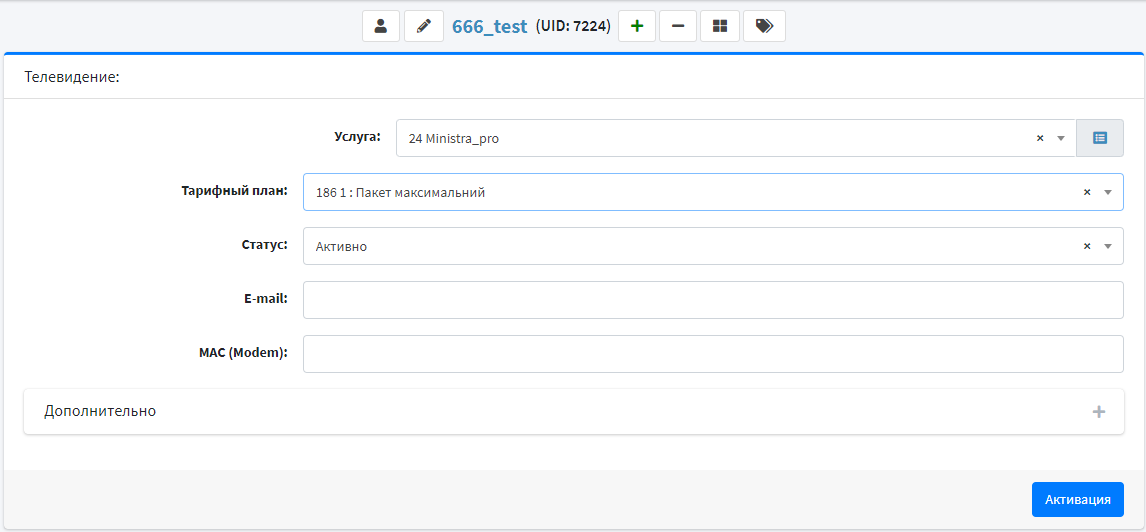1146x532 pixels.
Task: Click into the MAC (Modem) field
Action: click(712, 354)
